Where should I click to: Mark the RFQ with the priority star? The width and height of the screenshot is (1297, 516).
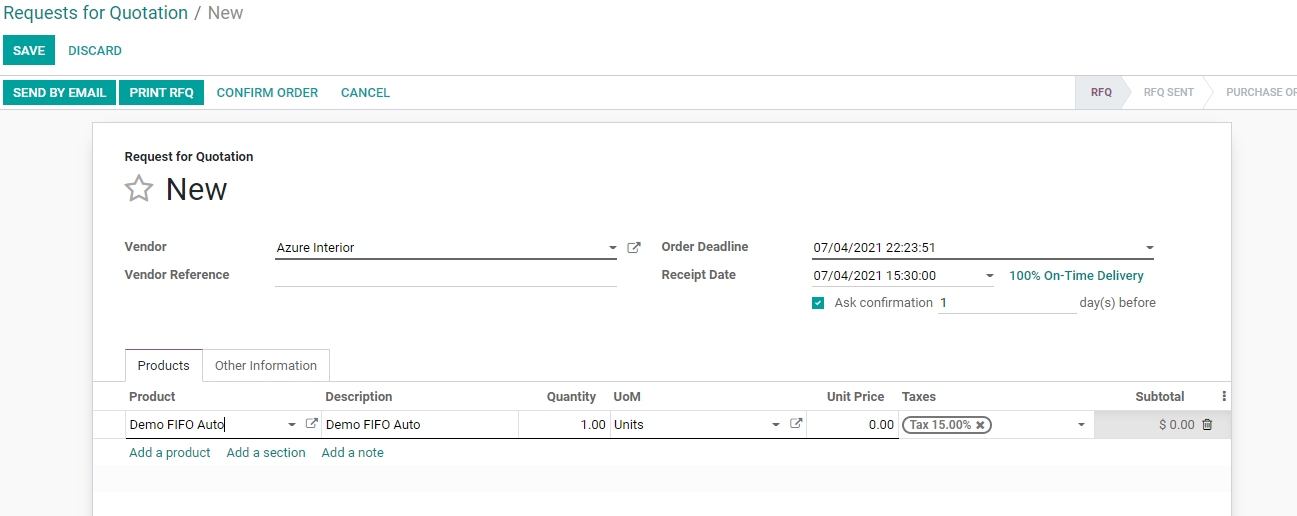pyautogui.click(x=139, y=189)
